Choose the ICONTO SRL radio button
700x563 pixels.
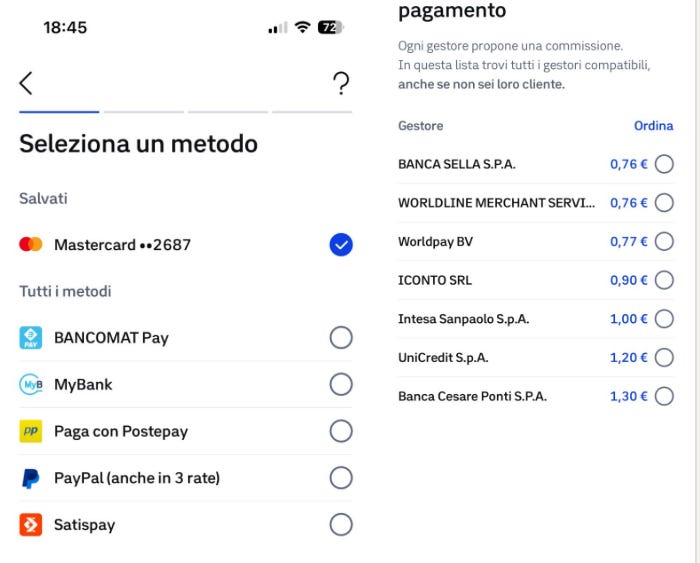point(664,280)
